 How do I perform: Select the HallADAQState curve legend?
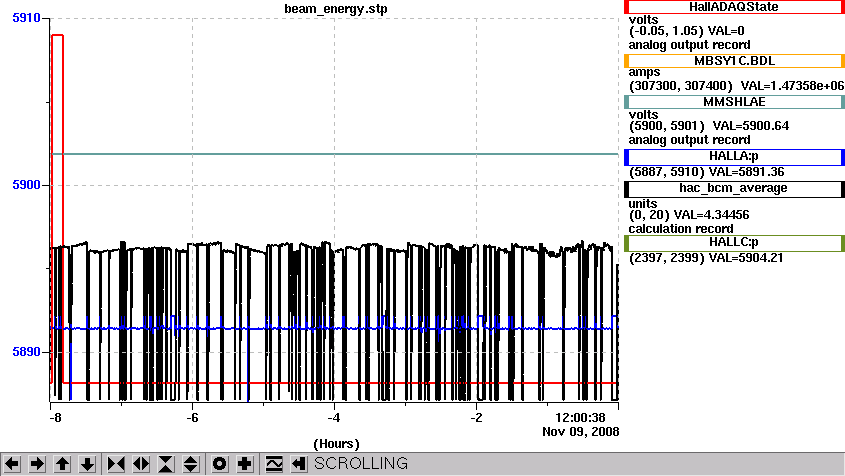coord(734,7)
